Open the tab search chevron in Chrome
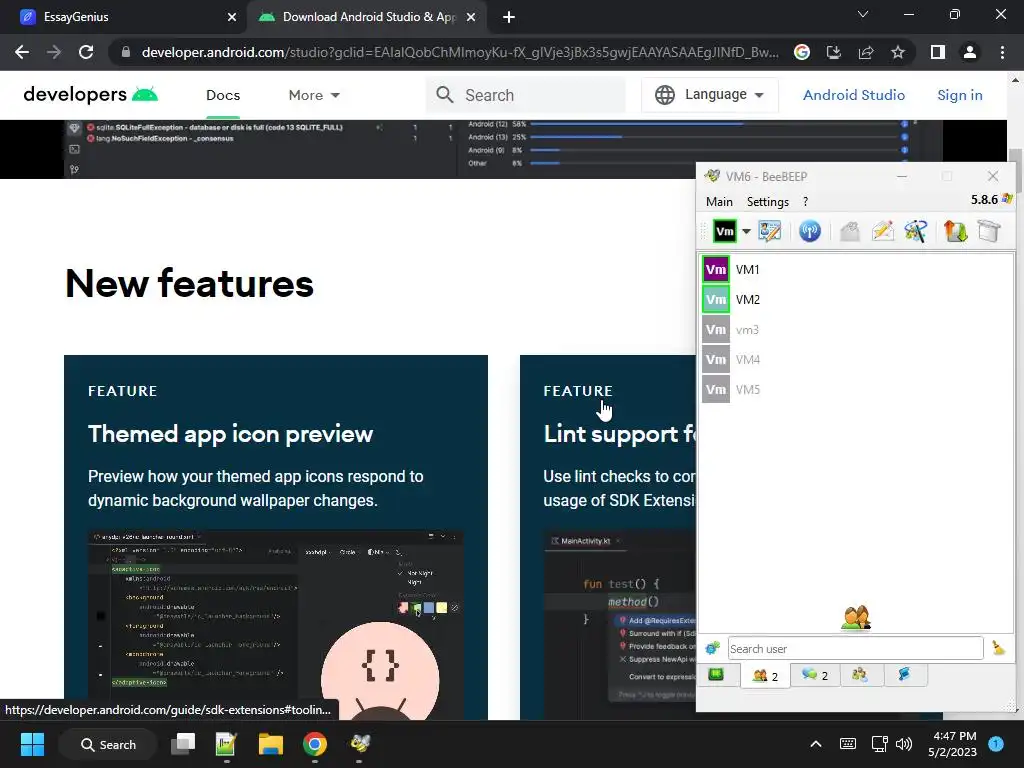Image resolution: width=1024 pixels, height=768 pixels. pyautogui.click(x=863, y=14)
